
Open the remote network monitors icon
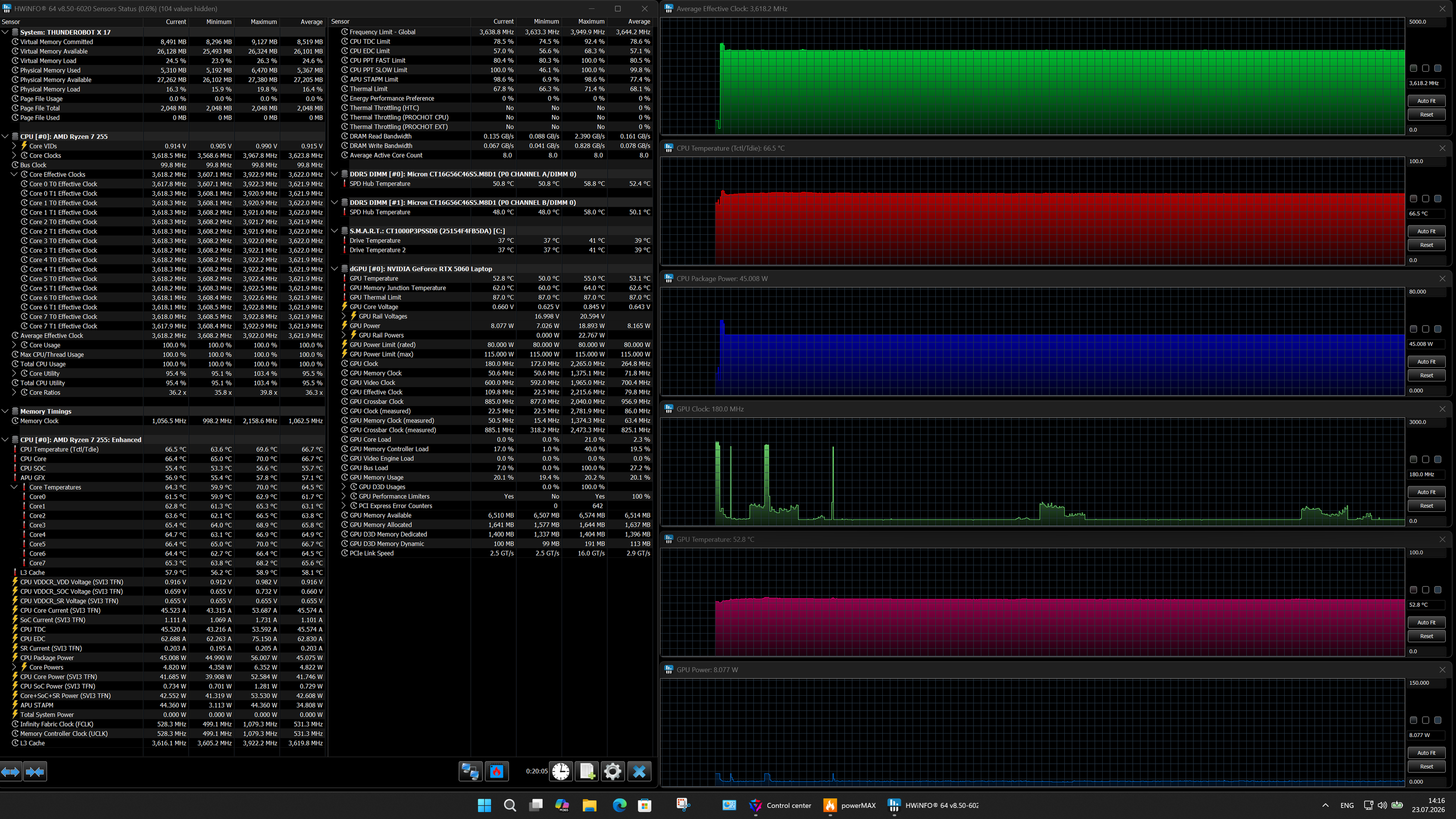[x=470, y=771]
